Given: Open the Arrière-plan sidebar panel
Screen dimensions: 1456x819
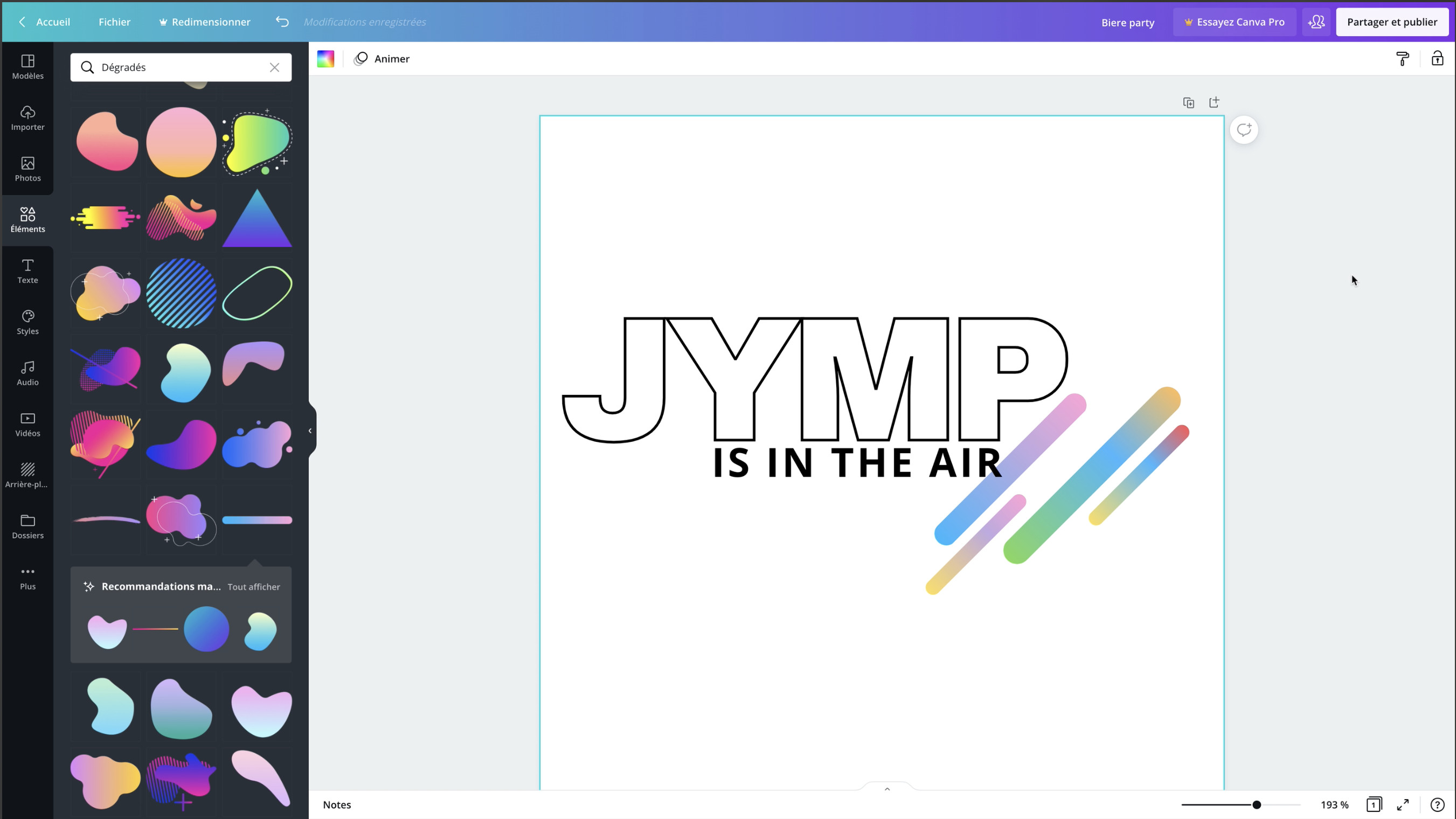Looking at the screenshot, I should pos(27,475).
